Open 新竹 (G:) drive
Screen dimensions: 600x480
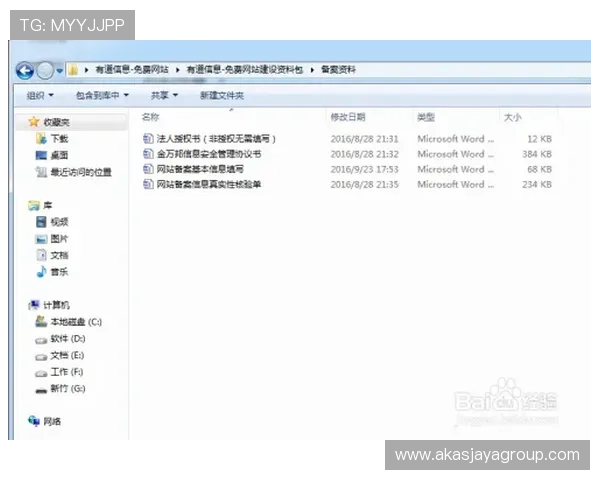pyautogui.click(x=68, y=389)
